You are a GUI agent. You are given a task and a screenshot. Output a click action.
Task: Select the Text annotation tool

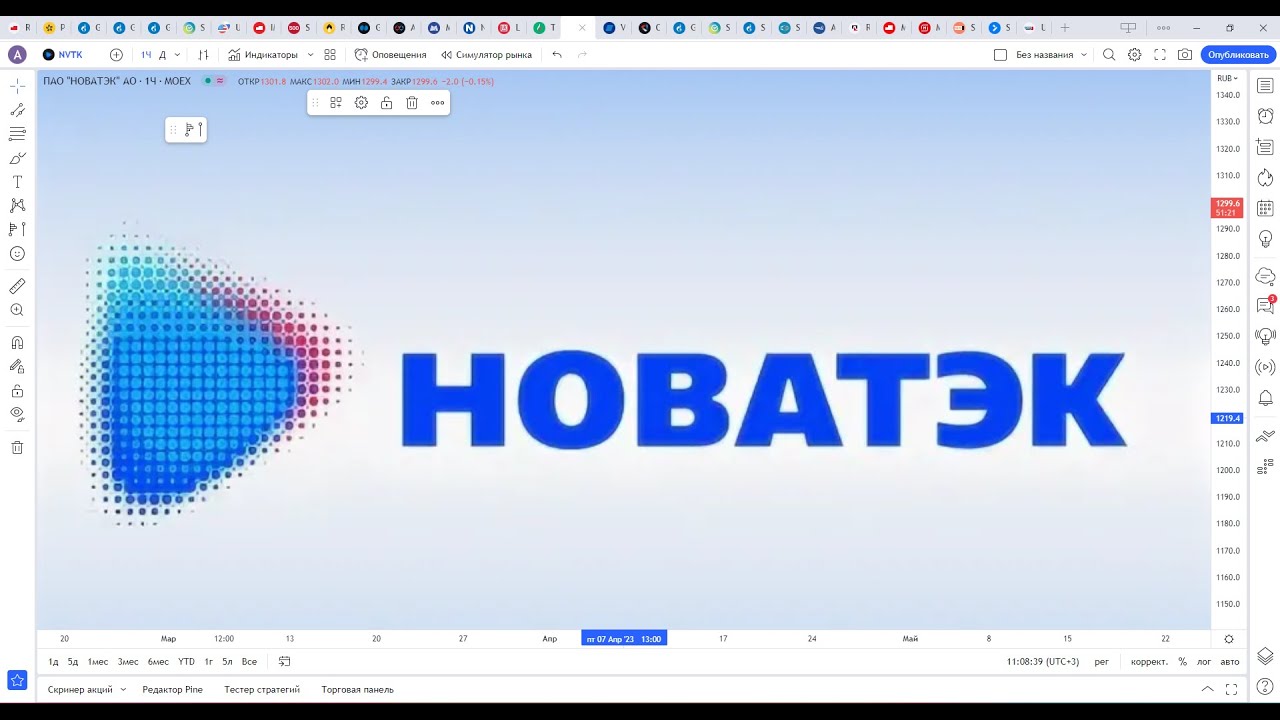[17, 182]
